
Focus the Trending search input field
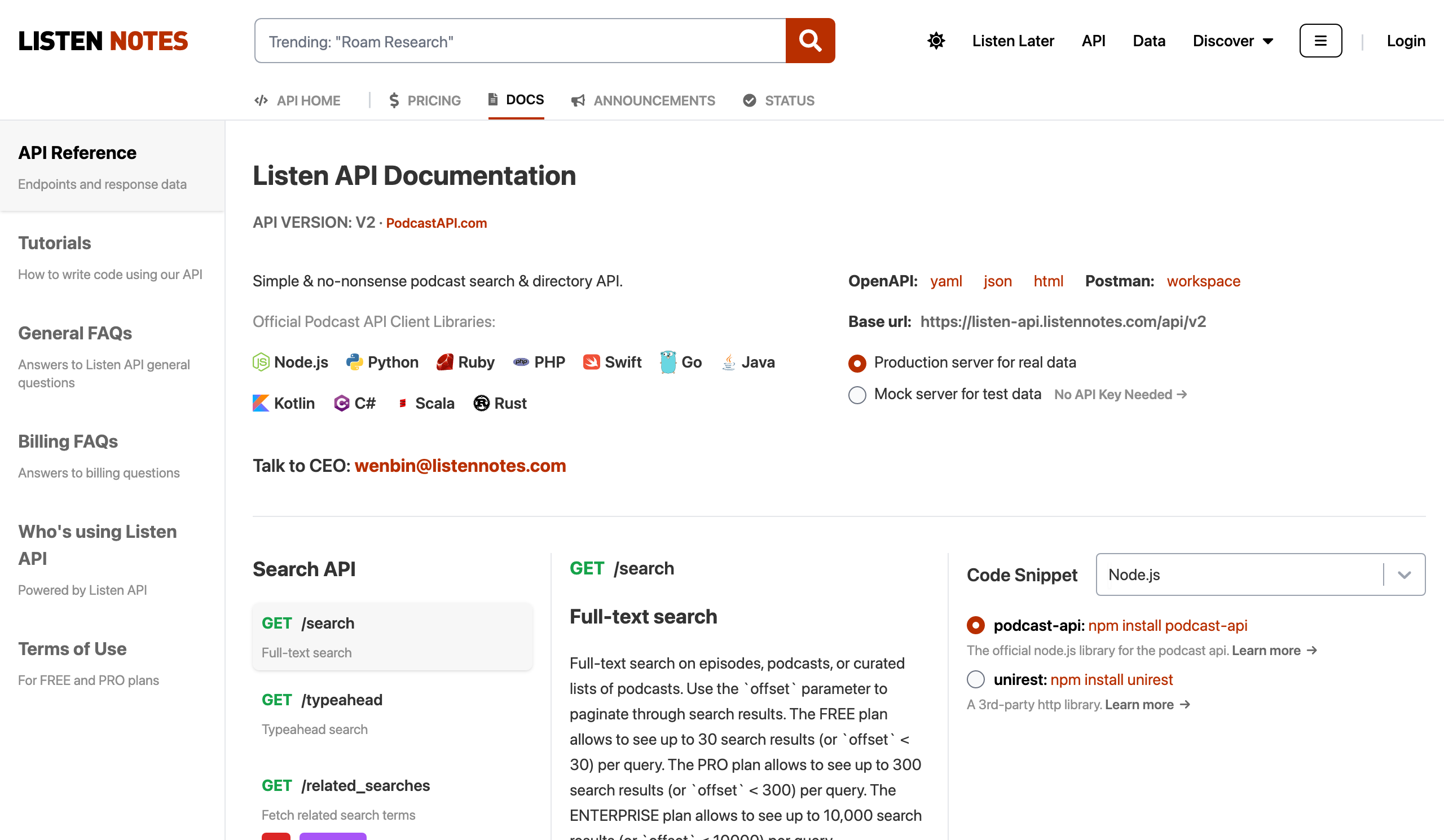520,41
